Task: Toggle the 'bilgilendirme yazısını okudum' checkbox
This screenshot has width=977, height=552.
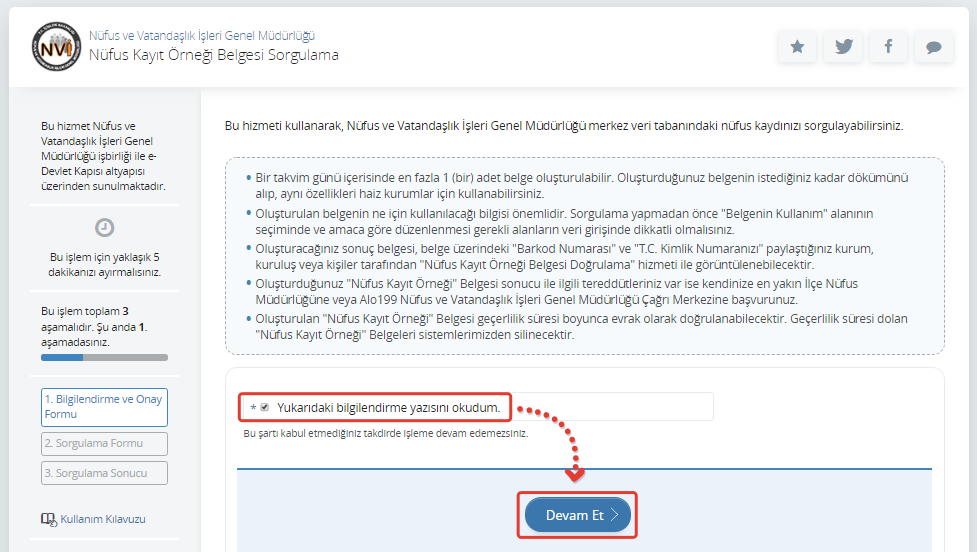Action: 265,407
